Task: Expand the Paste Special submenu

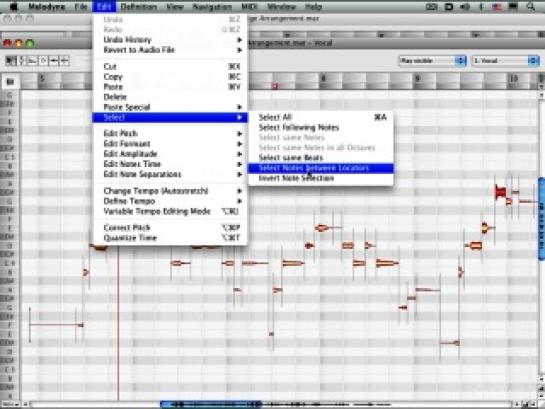Action: (170, 107)
